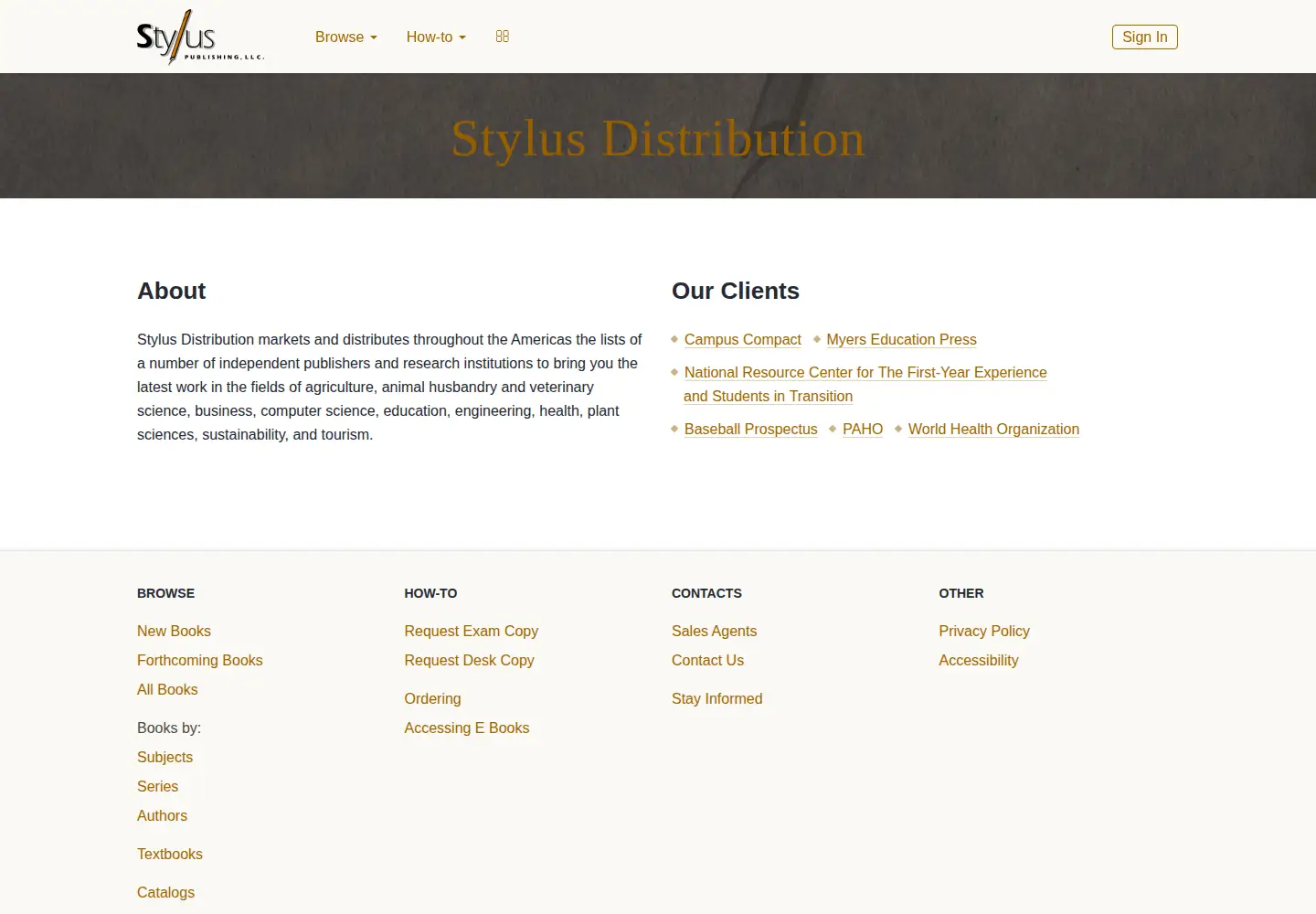Viewport: 1316px width, 914px height.
Task: Open the Campus Compact client link
Action: pyautogui.click(x=742, y=339)
